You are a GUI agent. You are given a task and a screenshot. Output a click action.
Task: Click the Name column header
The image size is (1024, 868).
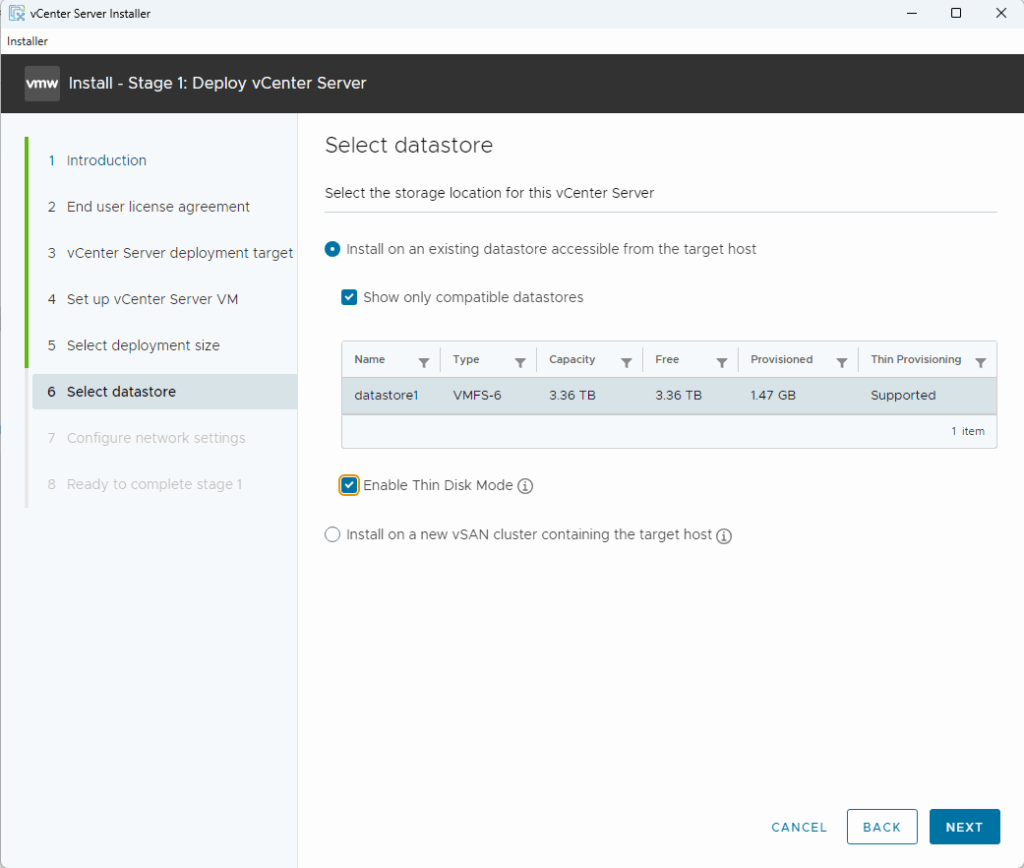pos(370,360)
